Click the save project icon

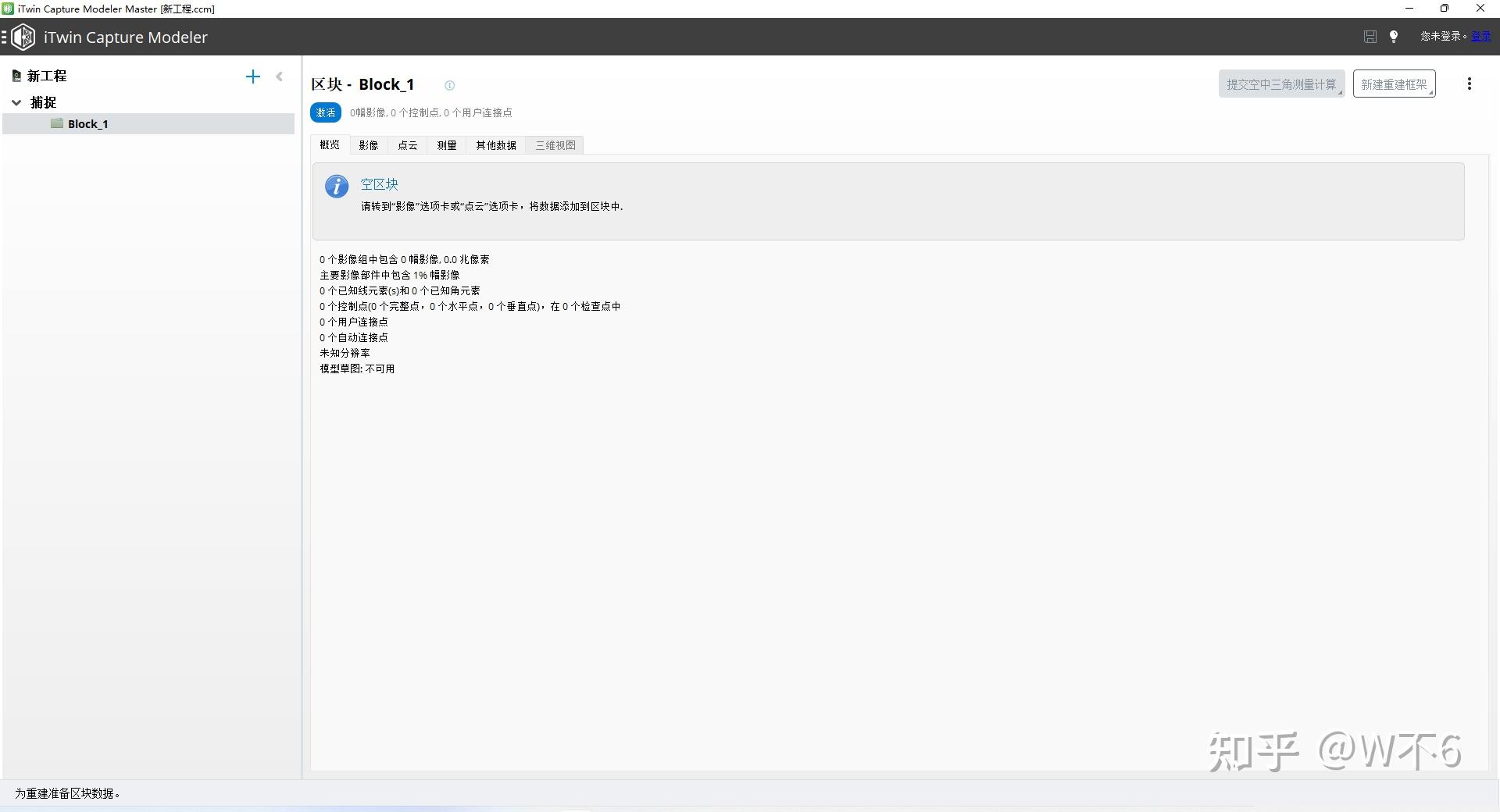coord(1370,37)
